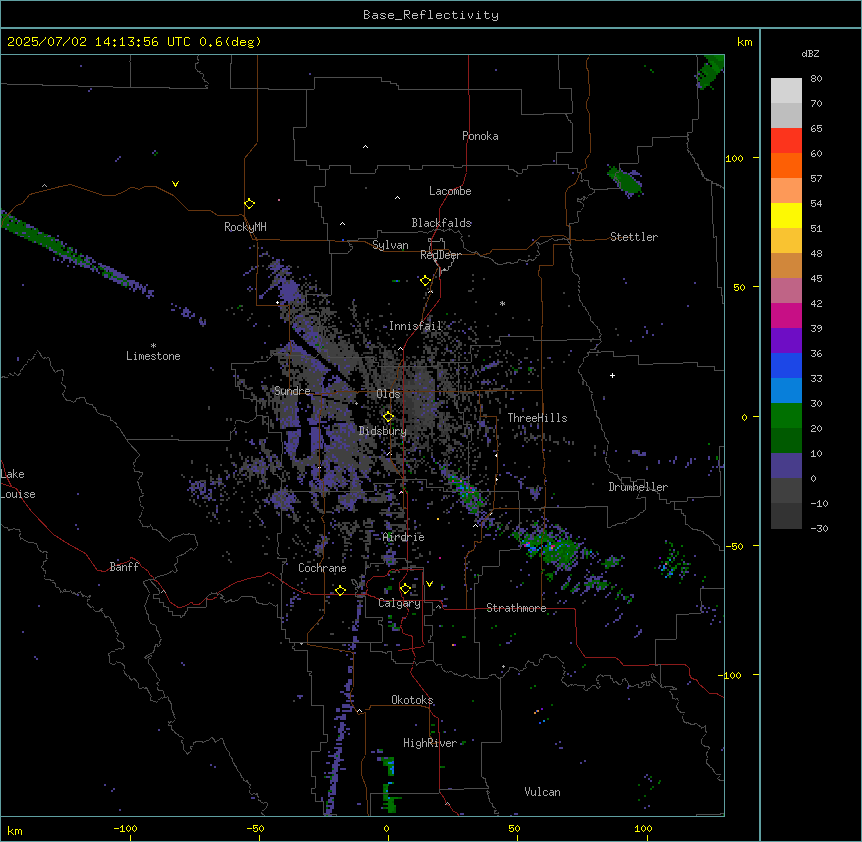Select the magenta 39–42 dBZ legend swatch
The height and width of the screenshot is (842, 862).
pos(786,315)
